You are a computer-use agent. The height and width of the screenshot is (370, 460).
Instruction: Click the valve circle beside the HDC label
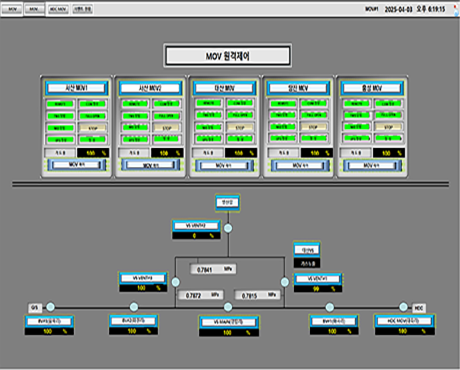[403, 307]
